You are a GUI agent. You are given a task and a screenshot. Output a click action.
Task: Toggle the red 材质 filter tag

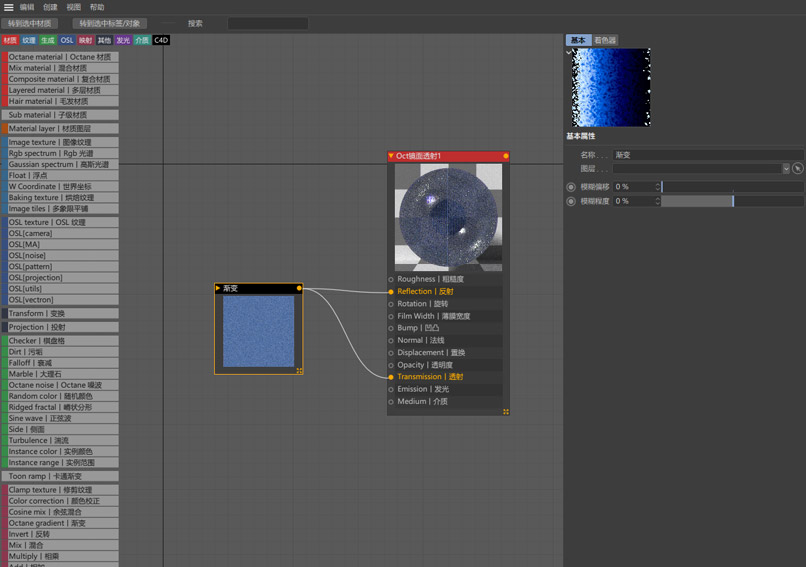(x=10, y=40)
